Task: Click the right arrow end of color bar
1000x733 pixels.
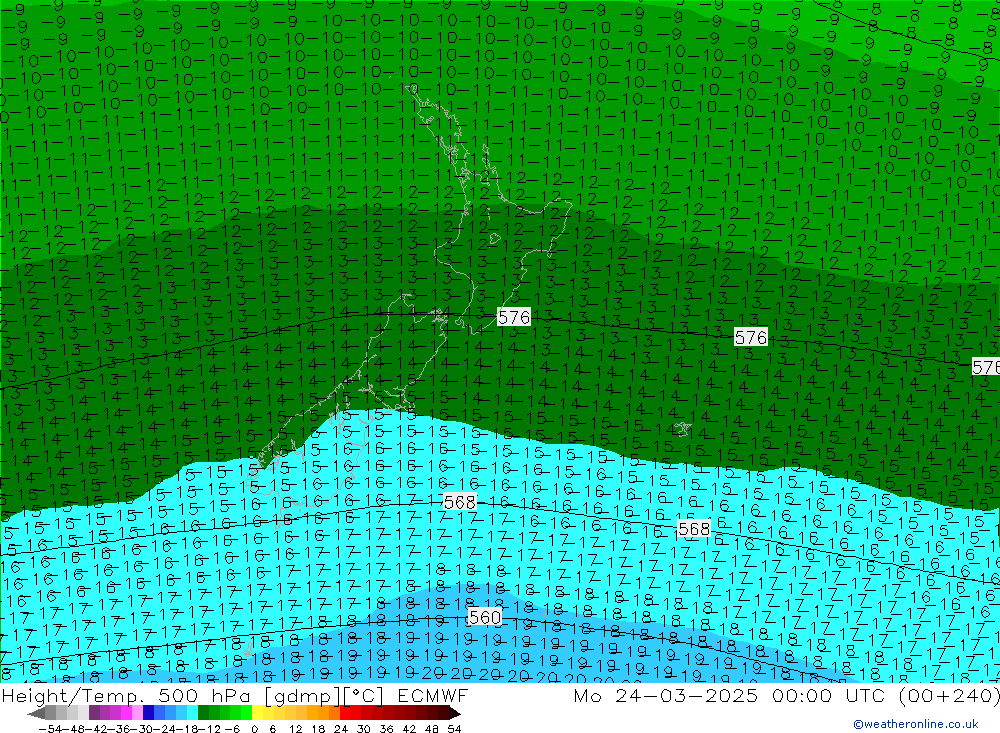Action: point(455,713)
